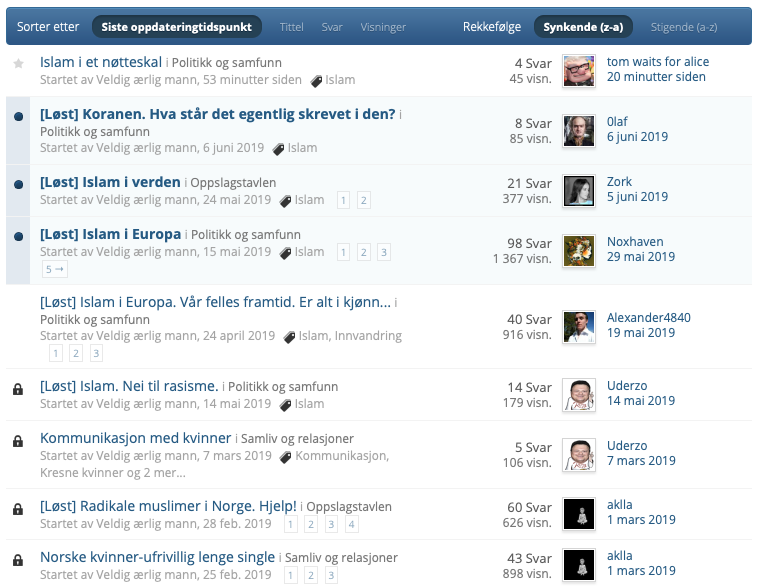Click the star icon beside Islam i et nøtteskal

point(18,63)
